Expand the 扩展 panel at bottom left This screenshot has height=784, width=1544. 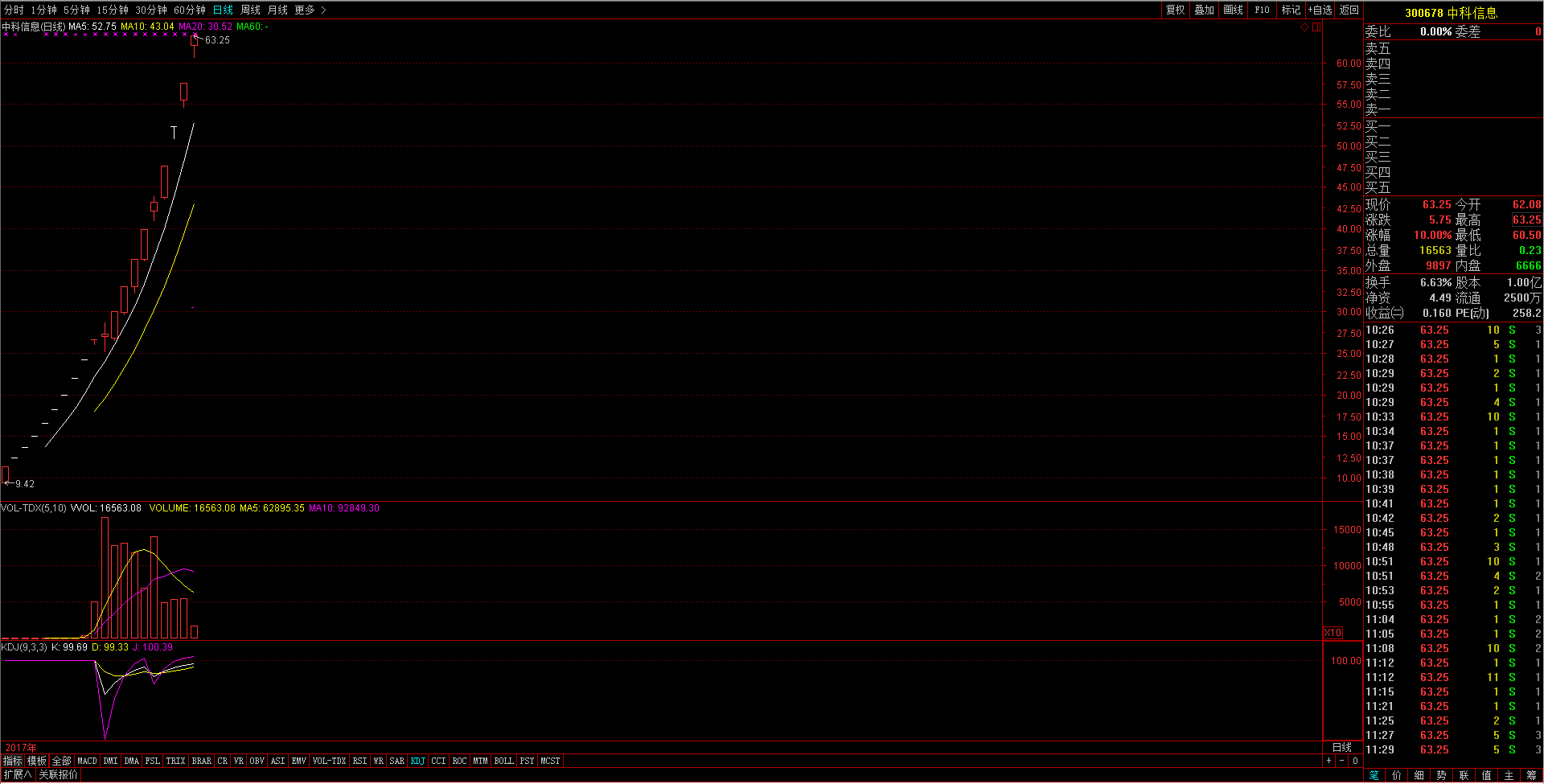click(17, 774)
